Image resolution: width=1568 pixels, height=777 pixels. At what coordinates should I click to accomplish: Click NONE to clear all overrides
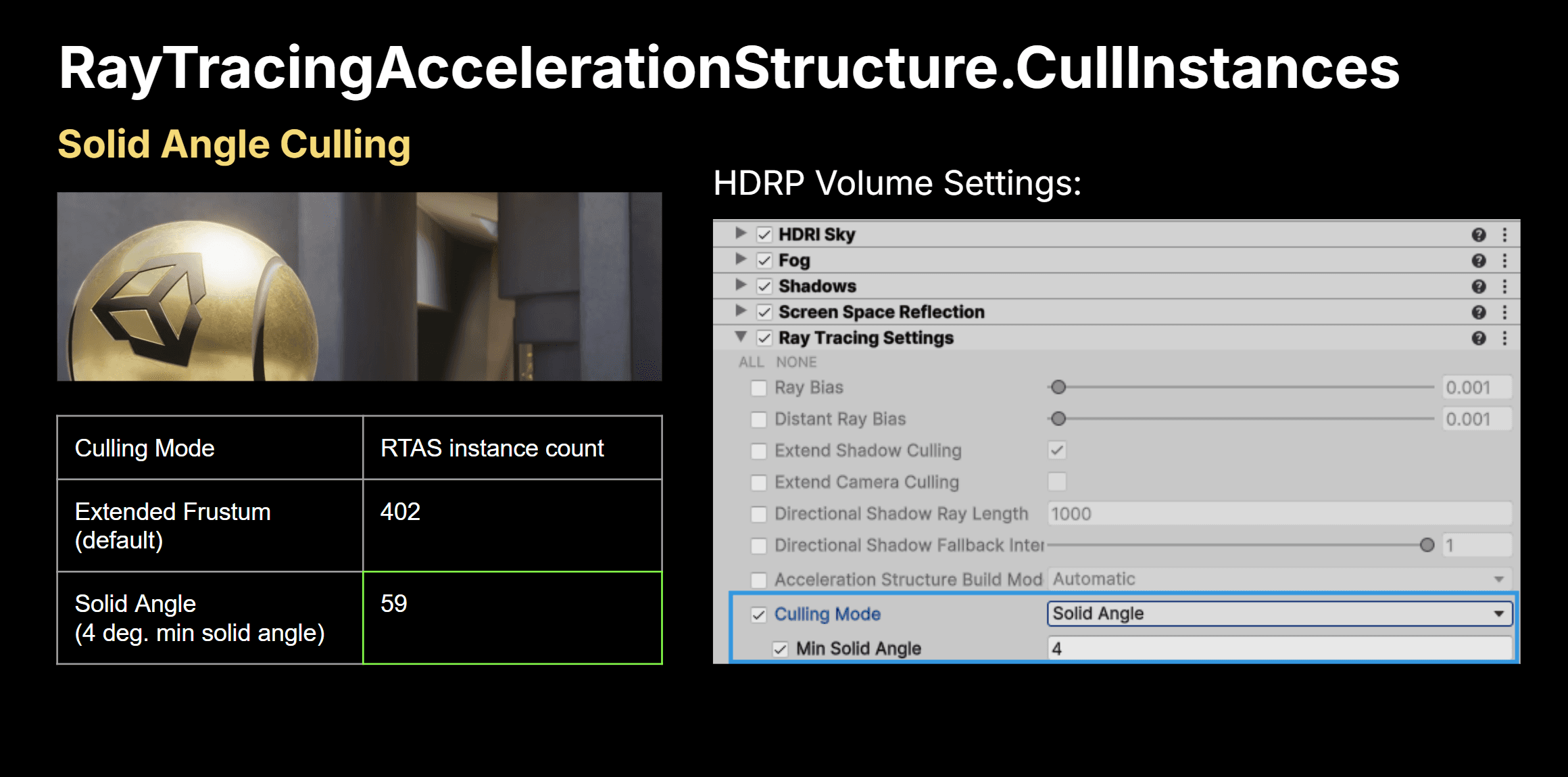click(x=798, y=362)
